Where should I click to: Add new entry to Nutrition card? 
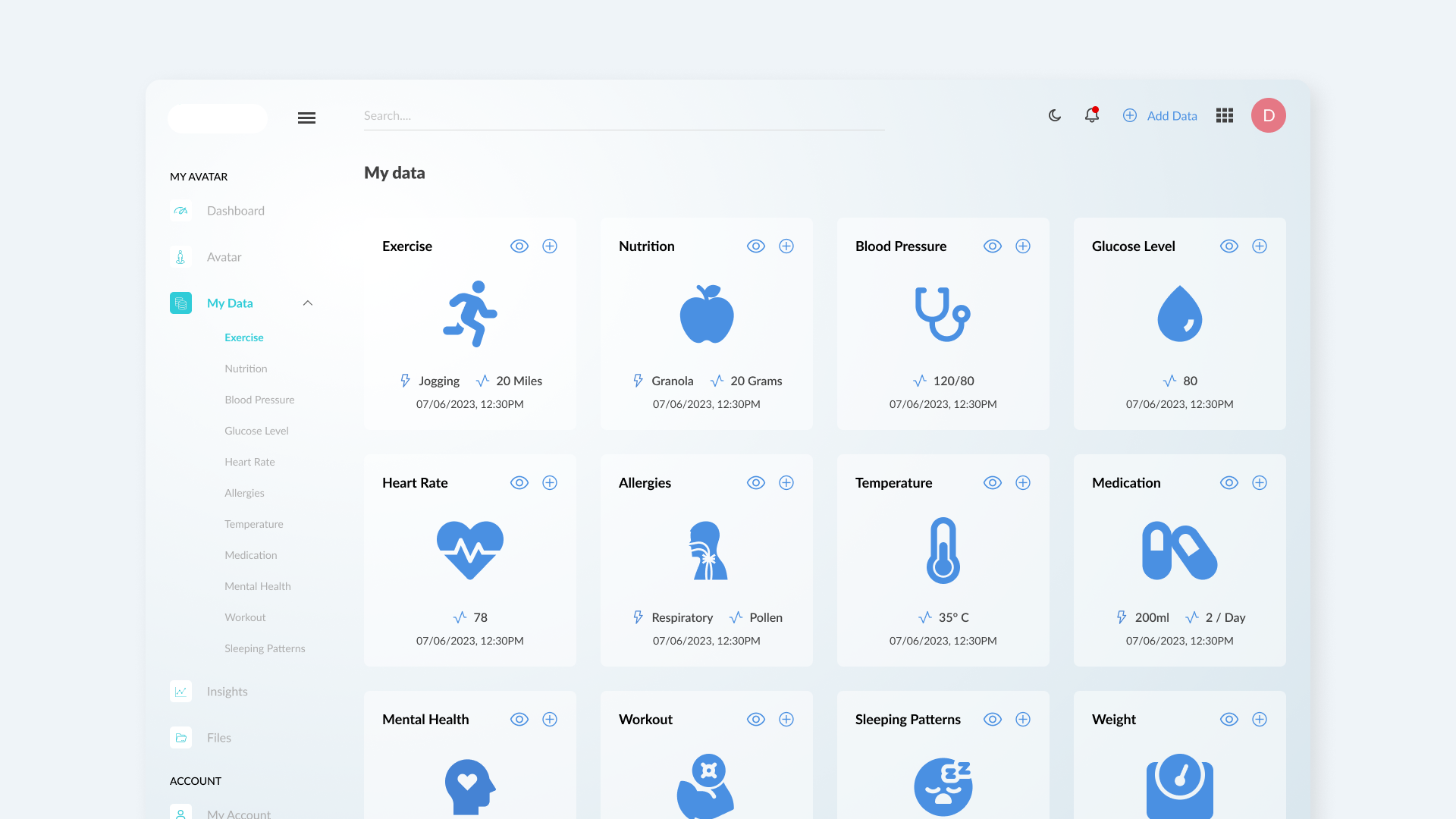point(786,246)
